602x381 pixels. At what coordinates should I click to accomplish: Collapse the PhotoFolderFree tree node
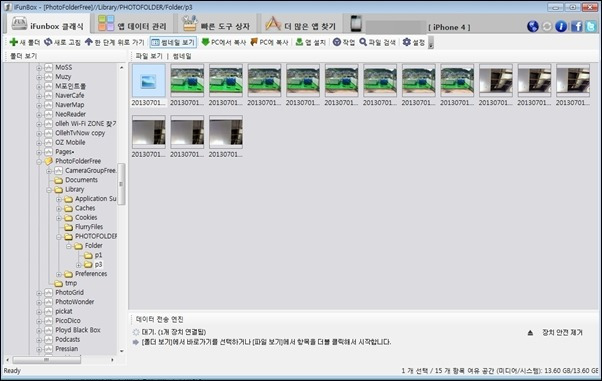click(x=39, y=162)
